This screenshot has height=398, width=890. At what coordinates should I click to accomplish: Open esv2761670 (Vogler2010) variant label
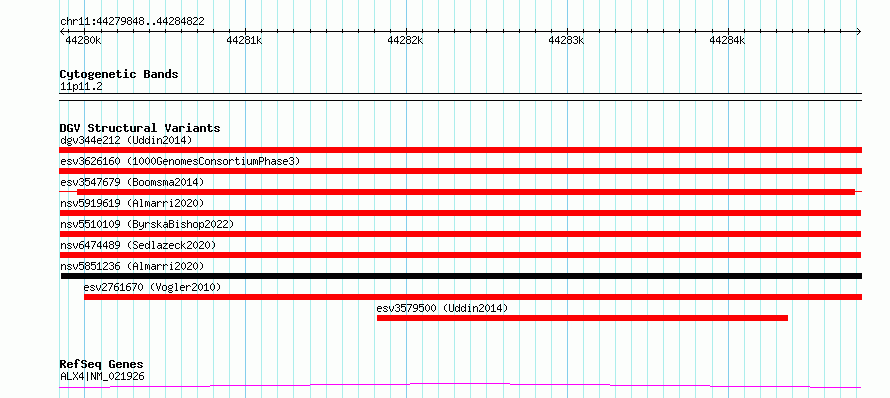tap(152, 287)
